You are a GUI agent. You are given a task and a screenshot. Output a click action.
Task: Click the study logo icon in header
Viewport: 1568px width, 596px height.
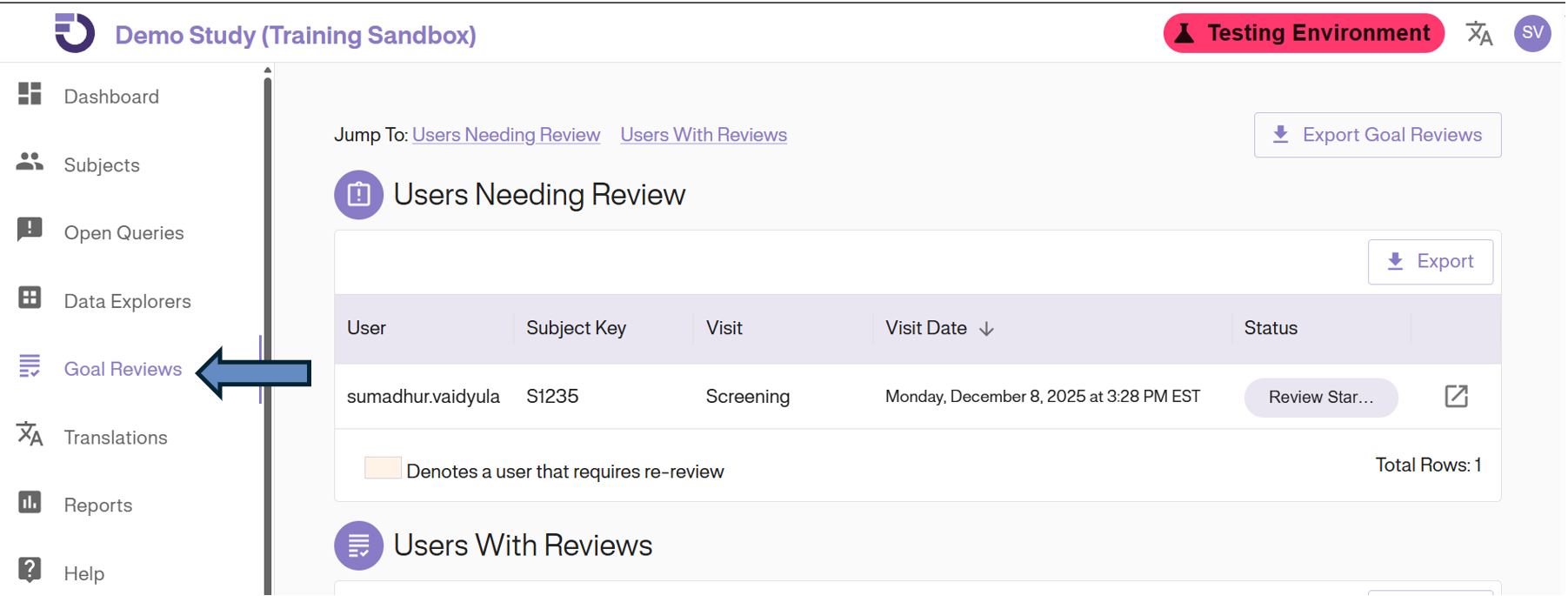pyautogui.click(x=75, y=33)
